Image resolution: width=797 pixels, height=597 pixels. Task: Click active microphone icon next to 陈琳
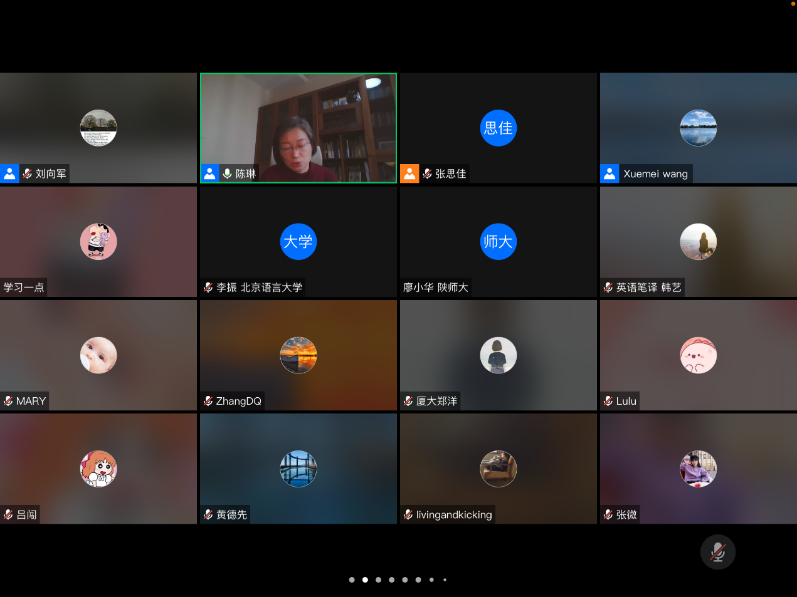click(x=227, y=174)
